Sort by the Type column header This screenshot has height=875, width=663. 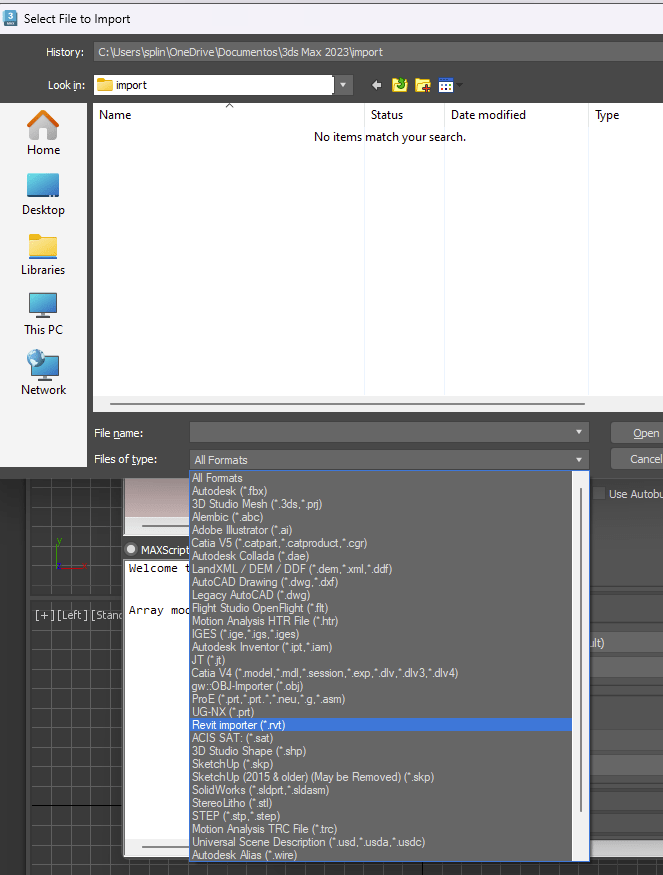coord(626,114)
